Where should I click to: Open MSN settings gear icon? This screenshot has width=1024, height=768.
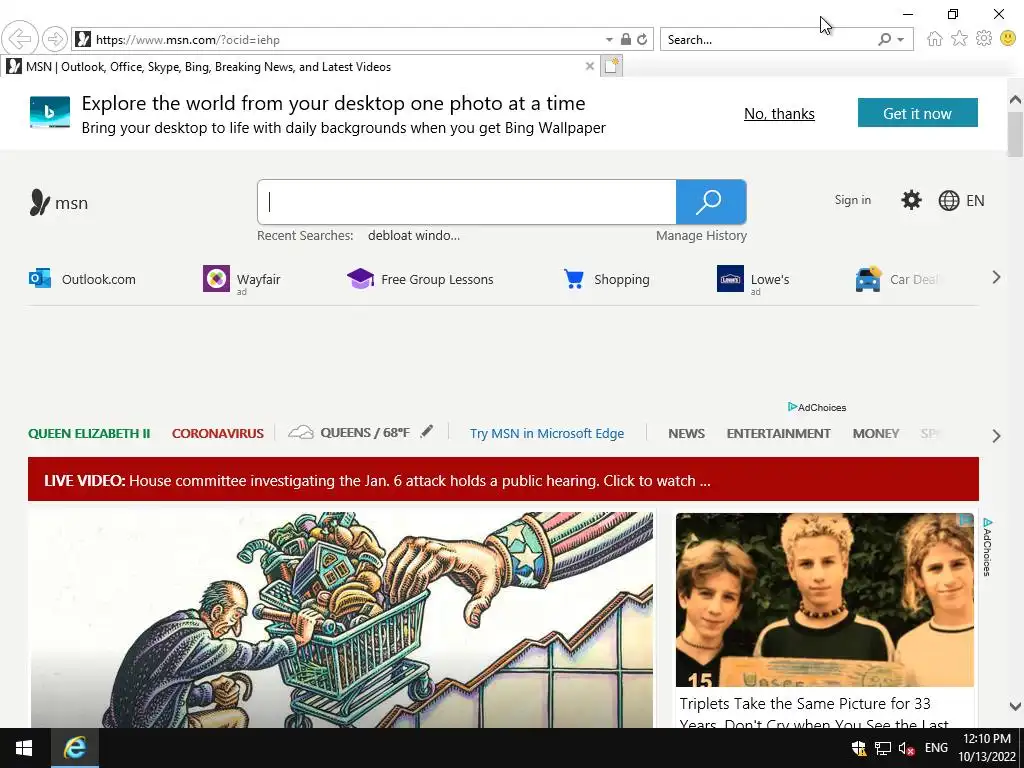click(x=911, y=200)
